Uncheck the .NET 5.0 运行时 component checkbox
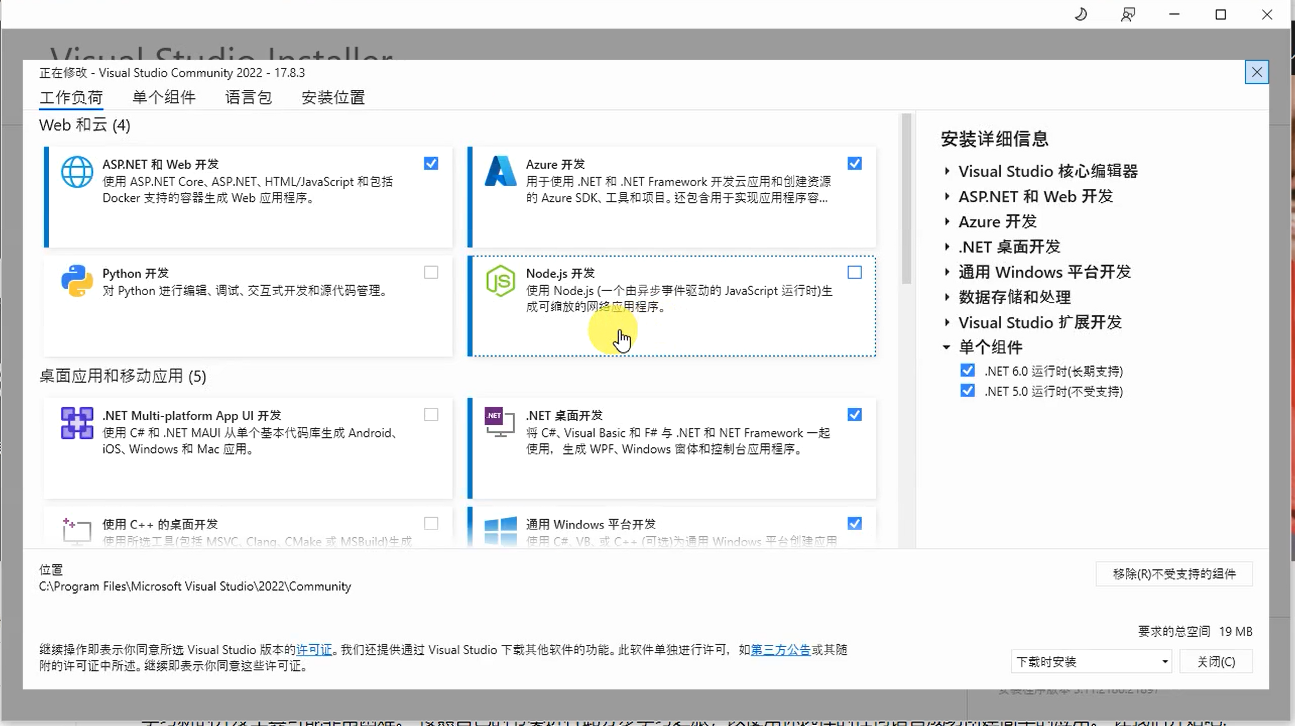The image size is (1295, 726). [967, 391]
